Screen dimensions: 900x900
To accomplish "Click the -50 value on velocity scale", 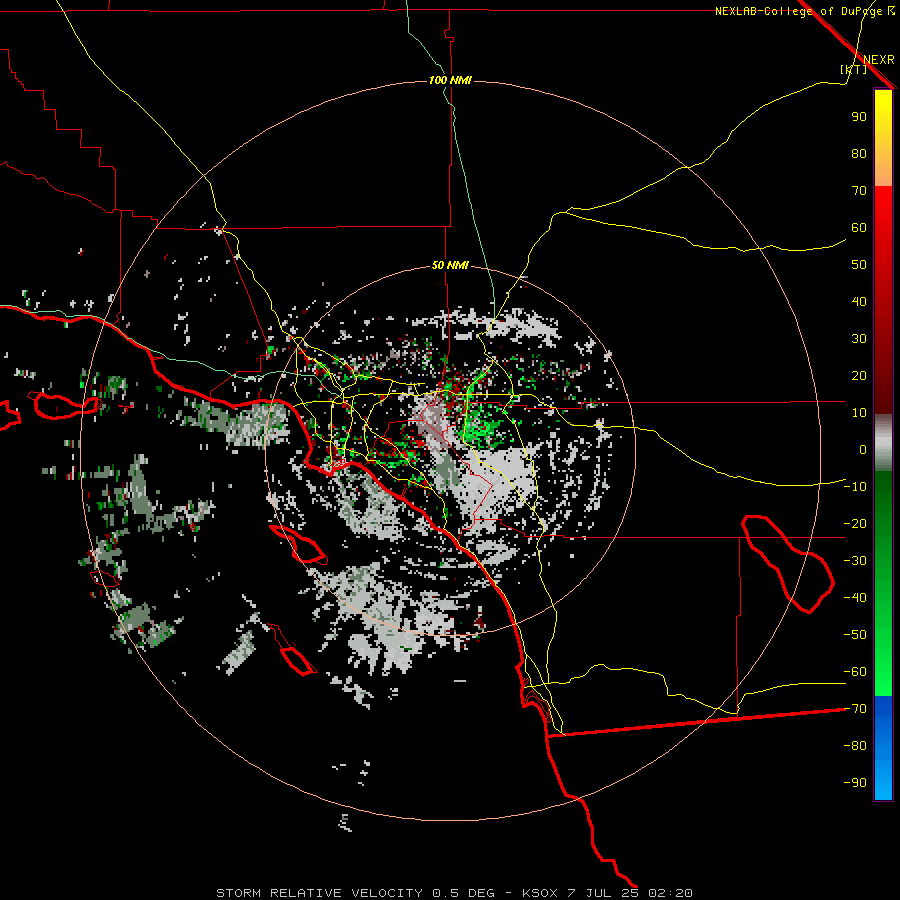I will point(855,635).
